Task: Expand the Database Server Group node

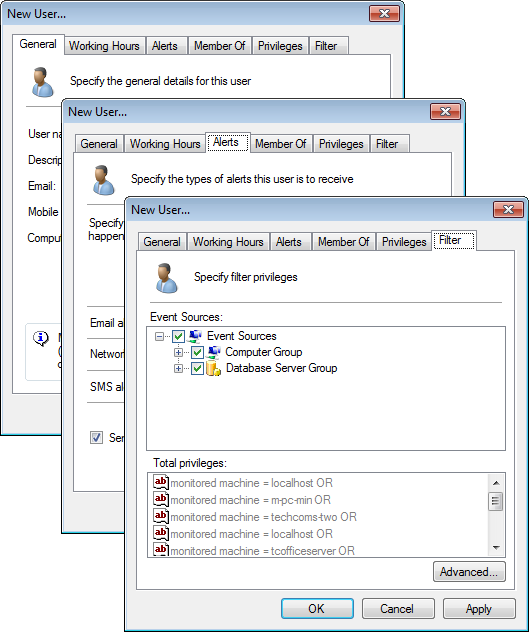Action: point(178,368)
